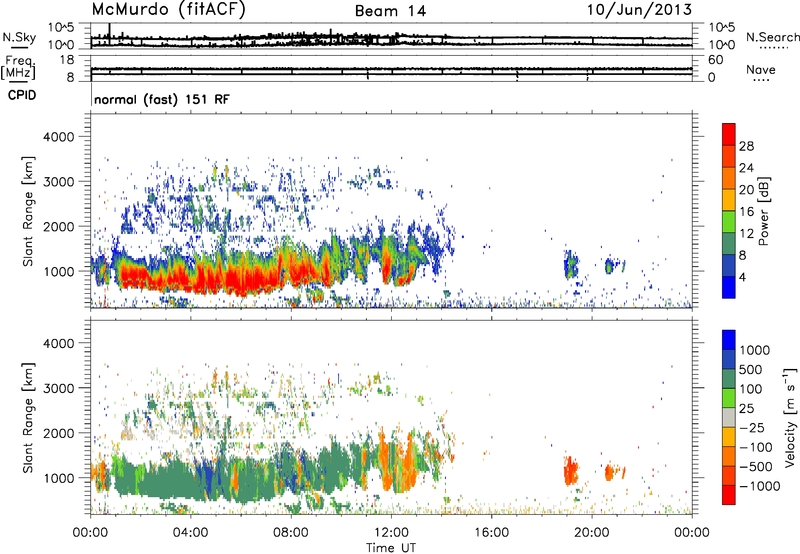The image size is (800, 554).
Task: Click the 4 label on power colorbar
Action: tap(743, 277)
